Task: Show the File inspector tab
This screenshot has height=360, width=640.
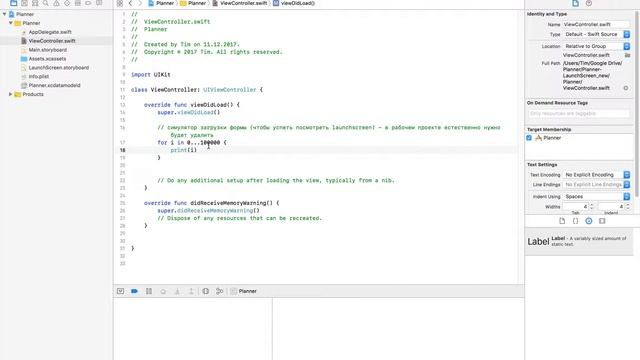Action: 575,3
